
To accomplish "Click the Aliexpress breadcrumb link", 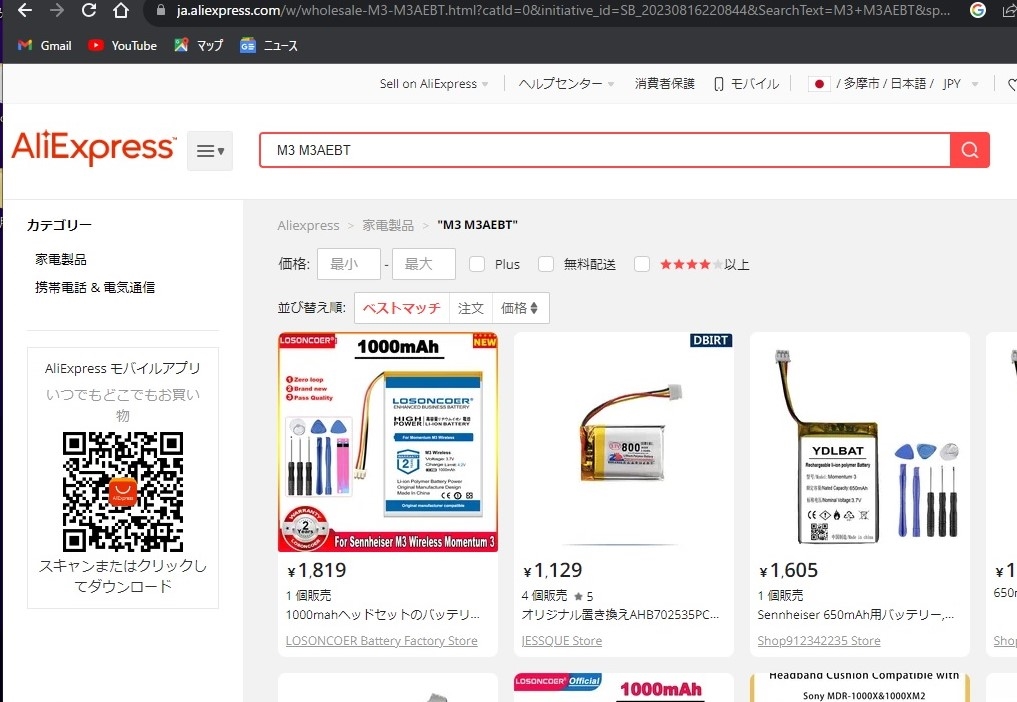I will [308, 225].
